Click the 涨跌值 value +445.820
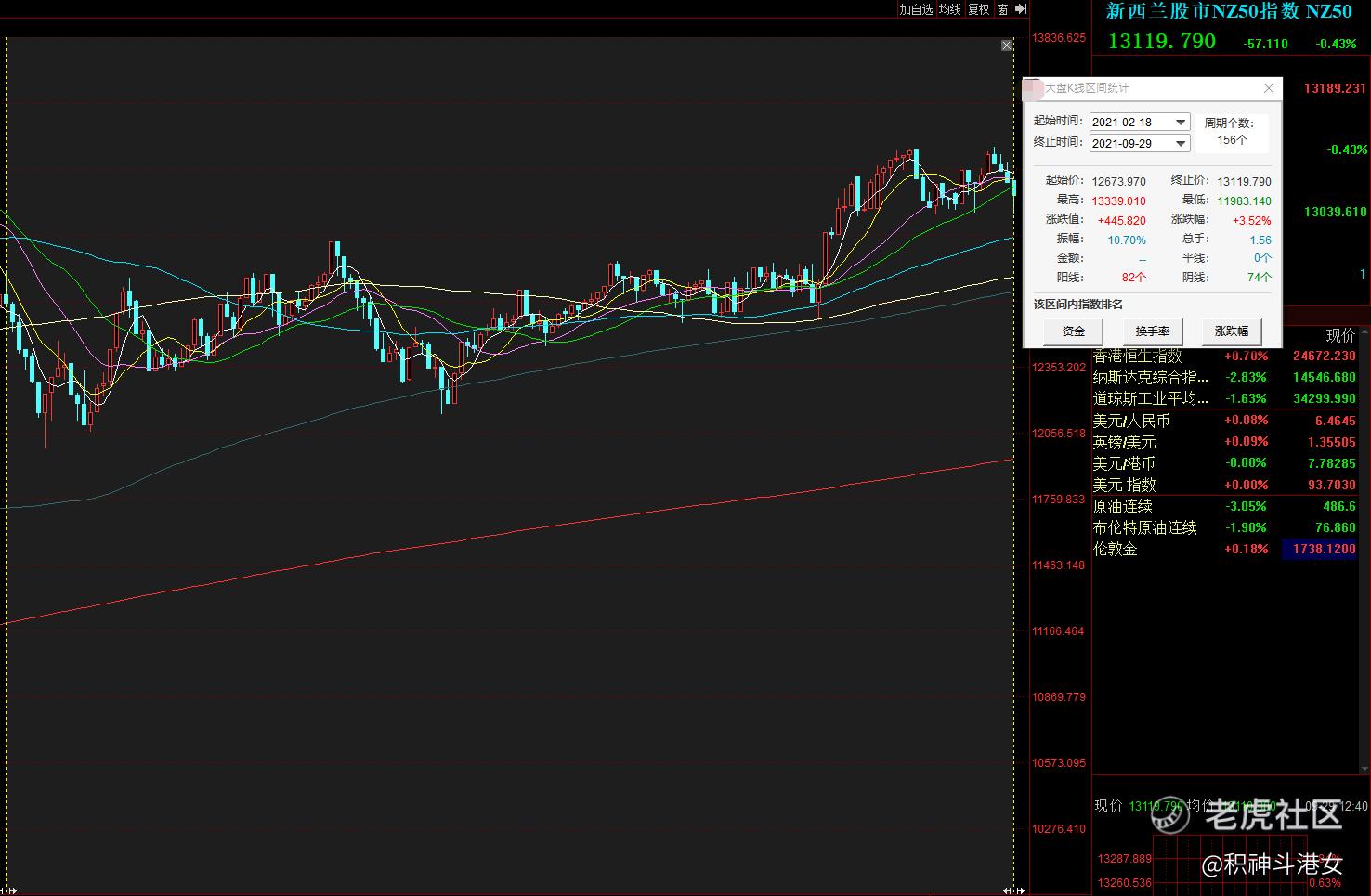 [1121, 220]
